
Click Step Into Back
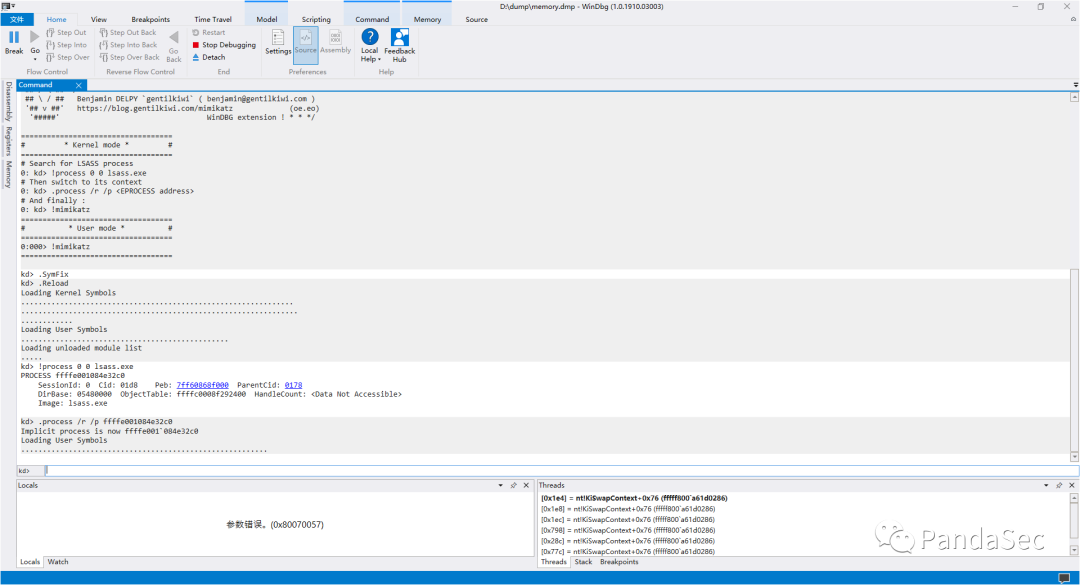127,45
